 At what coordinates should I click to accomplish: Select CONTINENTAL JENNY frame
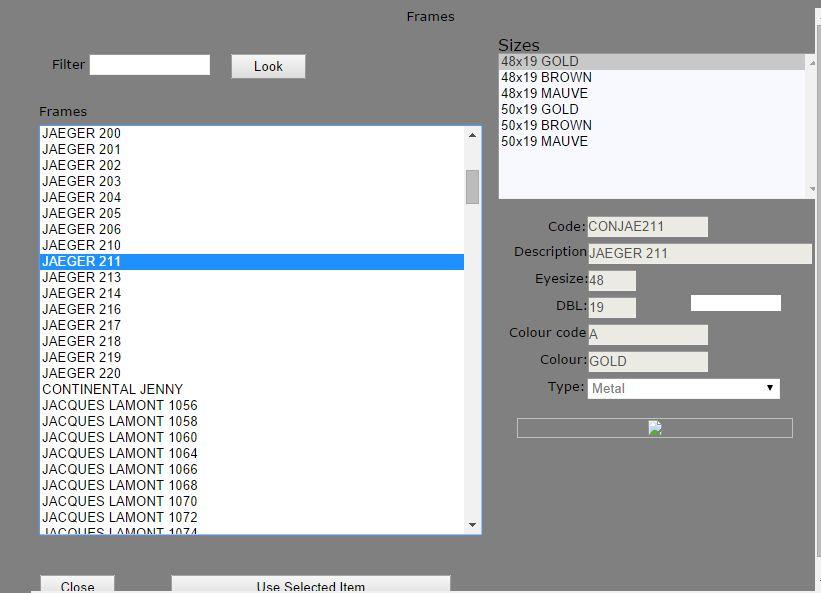click(252, 389)
